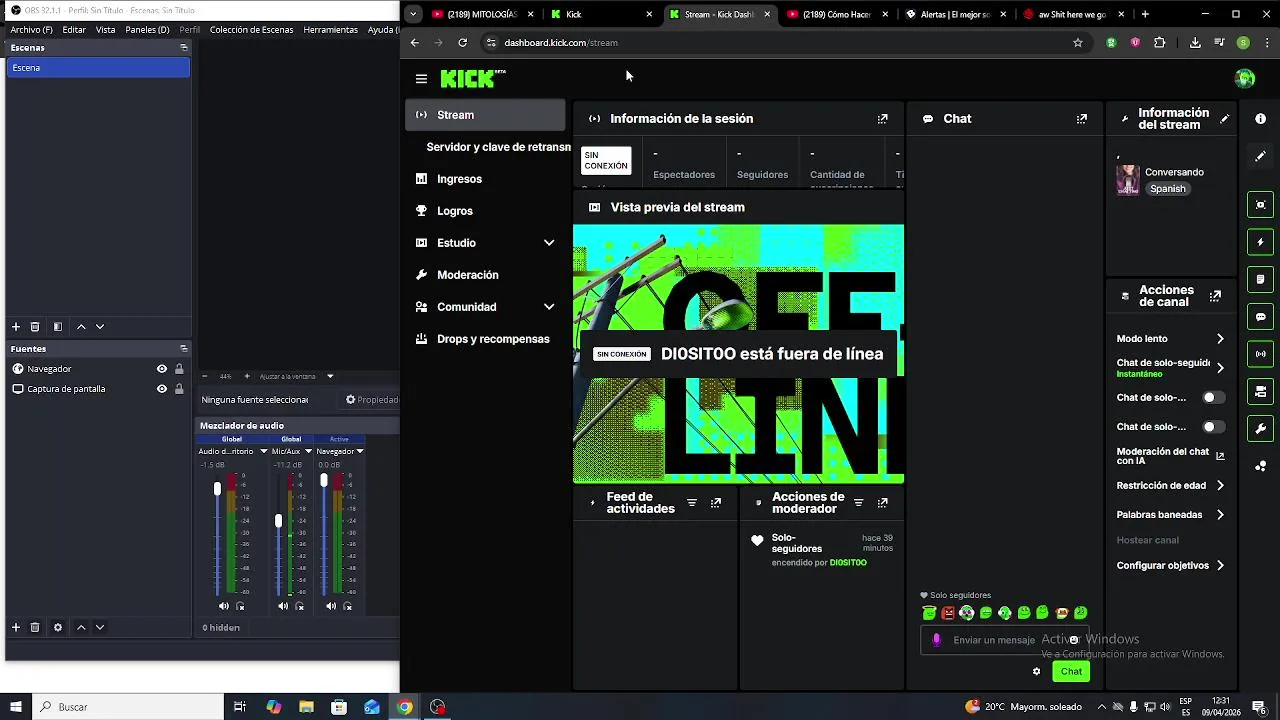Lock the Captura de pantalla source
This screenshot has width=1280, height=720.
(179, 389)
